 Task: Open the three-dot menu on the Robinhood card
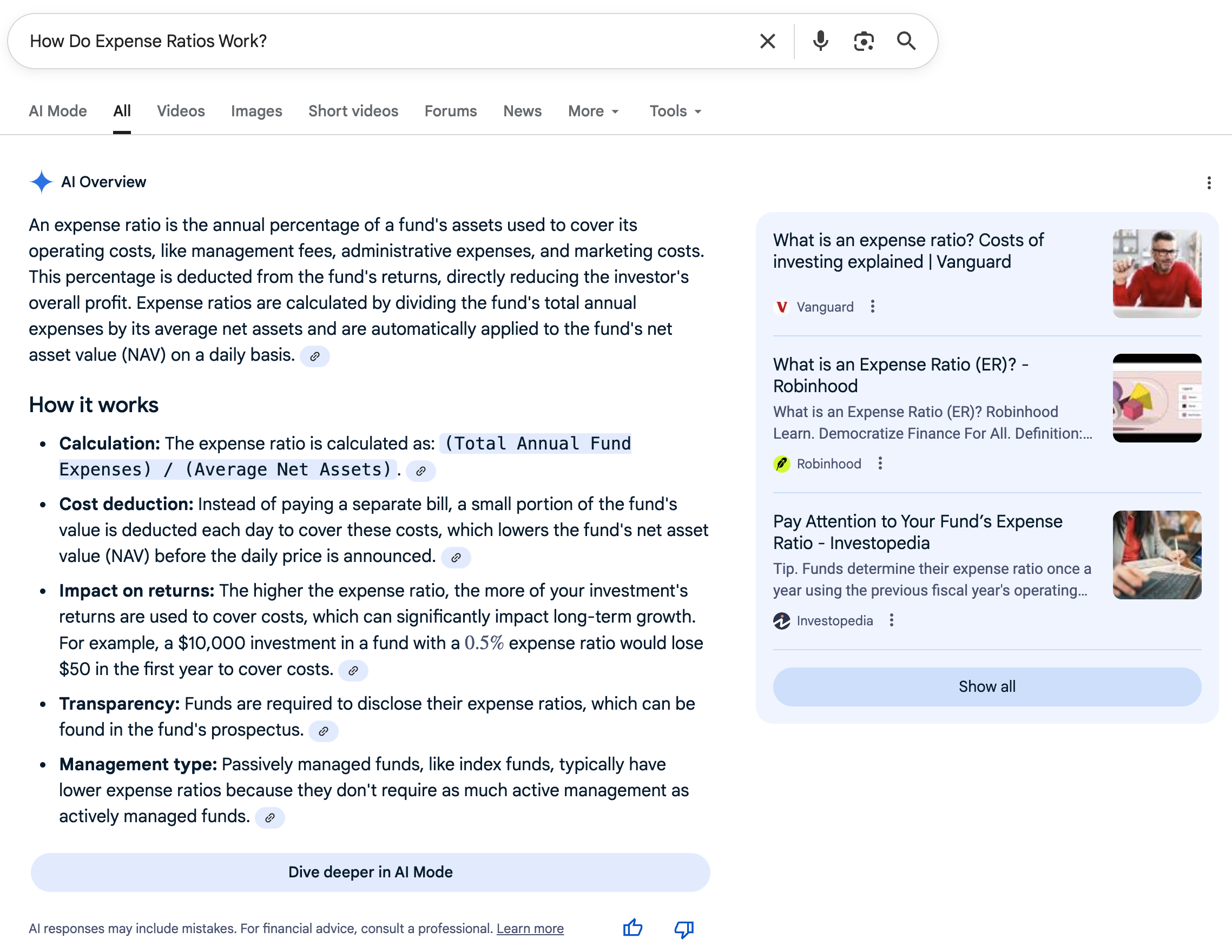(879, 463)
